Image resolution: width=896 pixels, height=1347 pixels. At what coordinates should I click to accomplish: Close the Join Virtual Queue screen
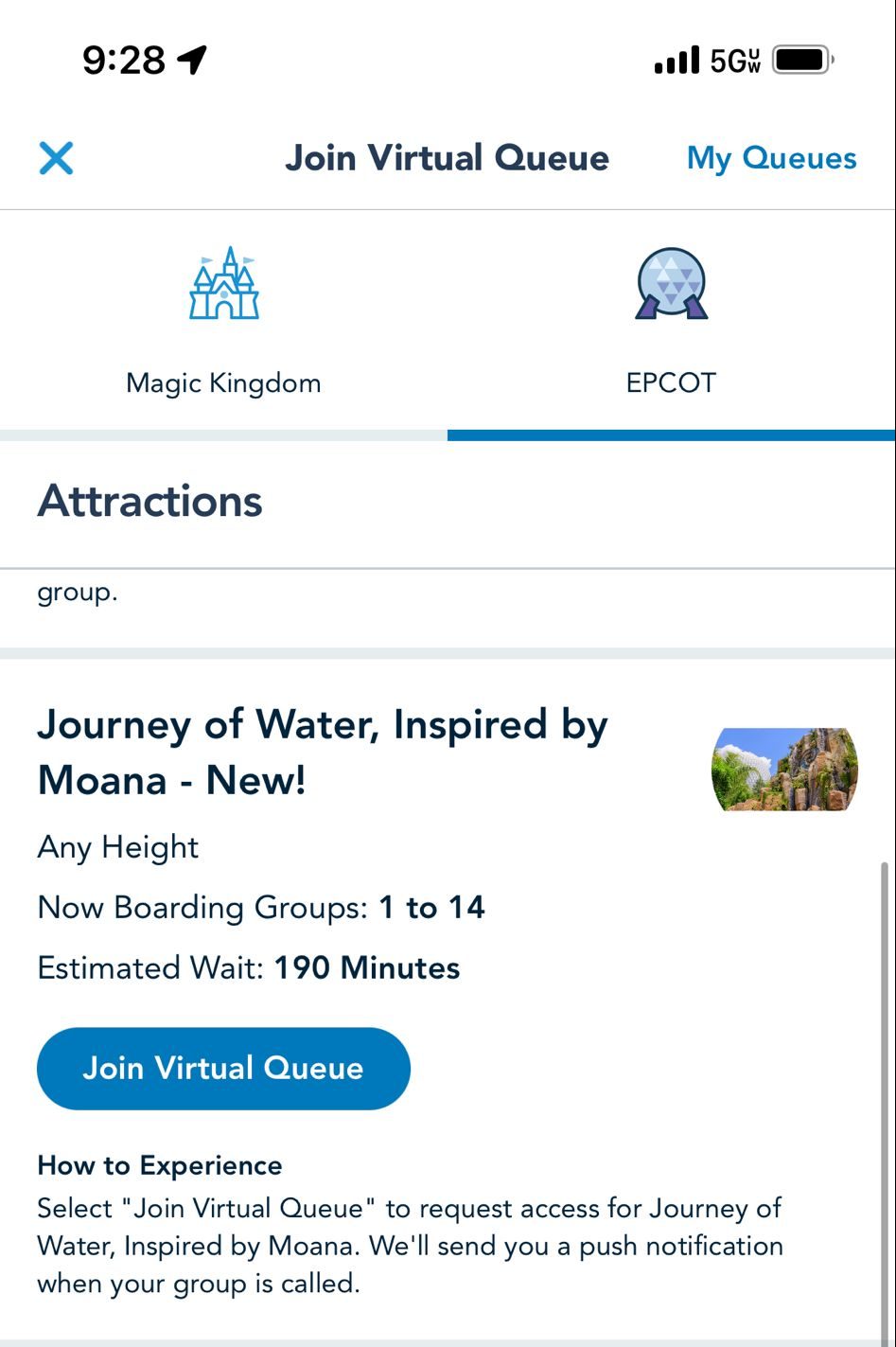coord(56,158)
